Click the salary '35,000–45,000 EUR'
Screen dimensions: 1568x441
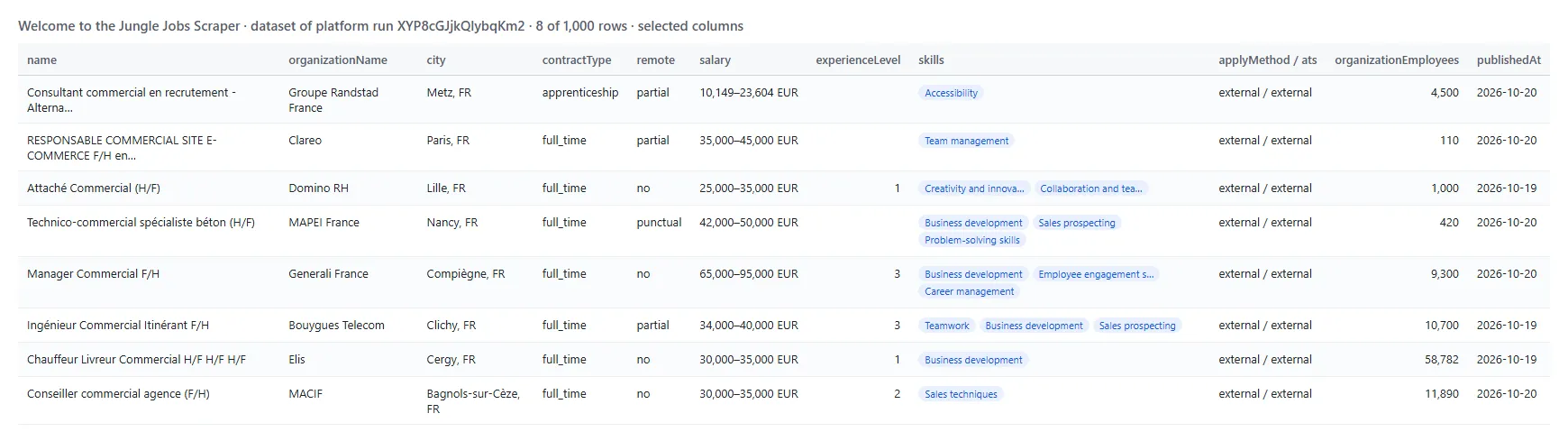click(749, 141)
